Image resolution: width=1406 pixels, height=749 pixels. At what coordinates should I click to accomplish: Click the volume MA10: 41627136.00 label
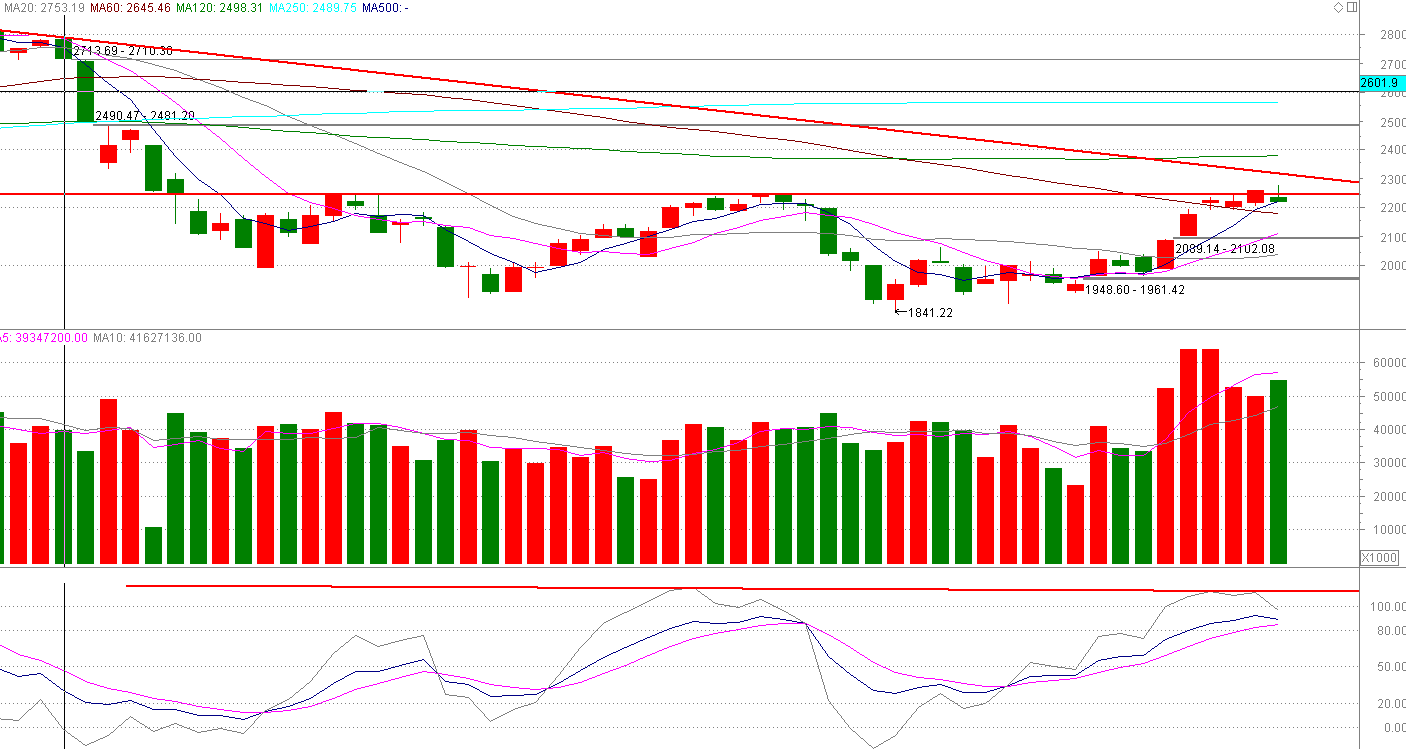148,338
